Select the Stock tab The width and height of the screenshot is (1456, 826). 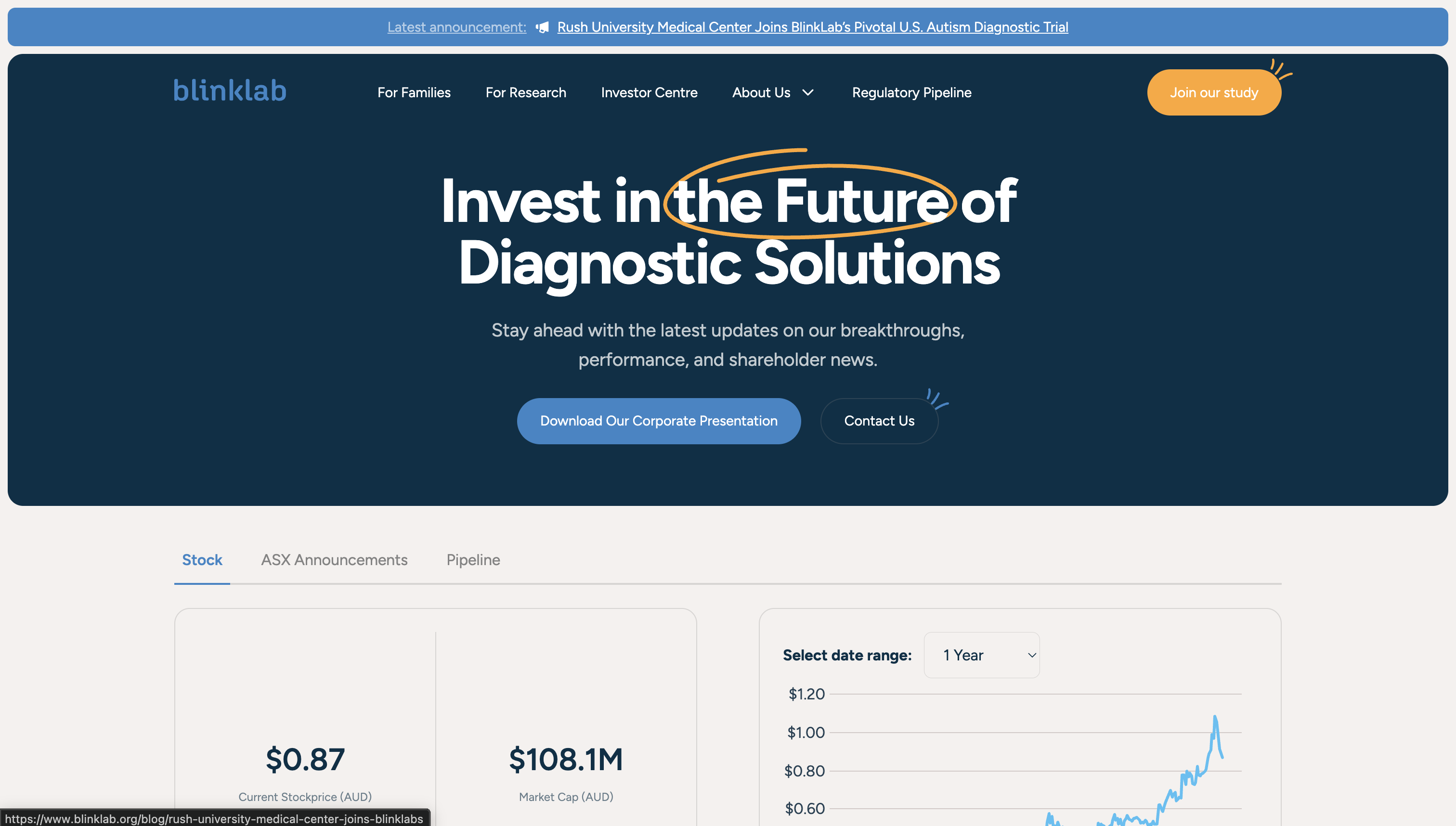[x=202, y=560]
